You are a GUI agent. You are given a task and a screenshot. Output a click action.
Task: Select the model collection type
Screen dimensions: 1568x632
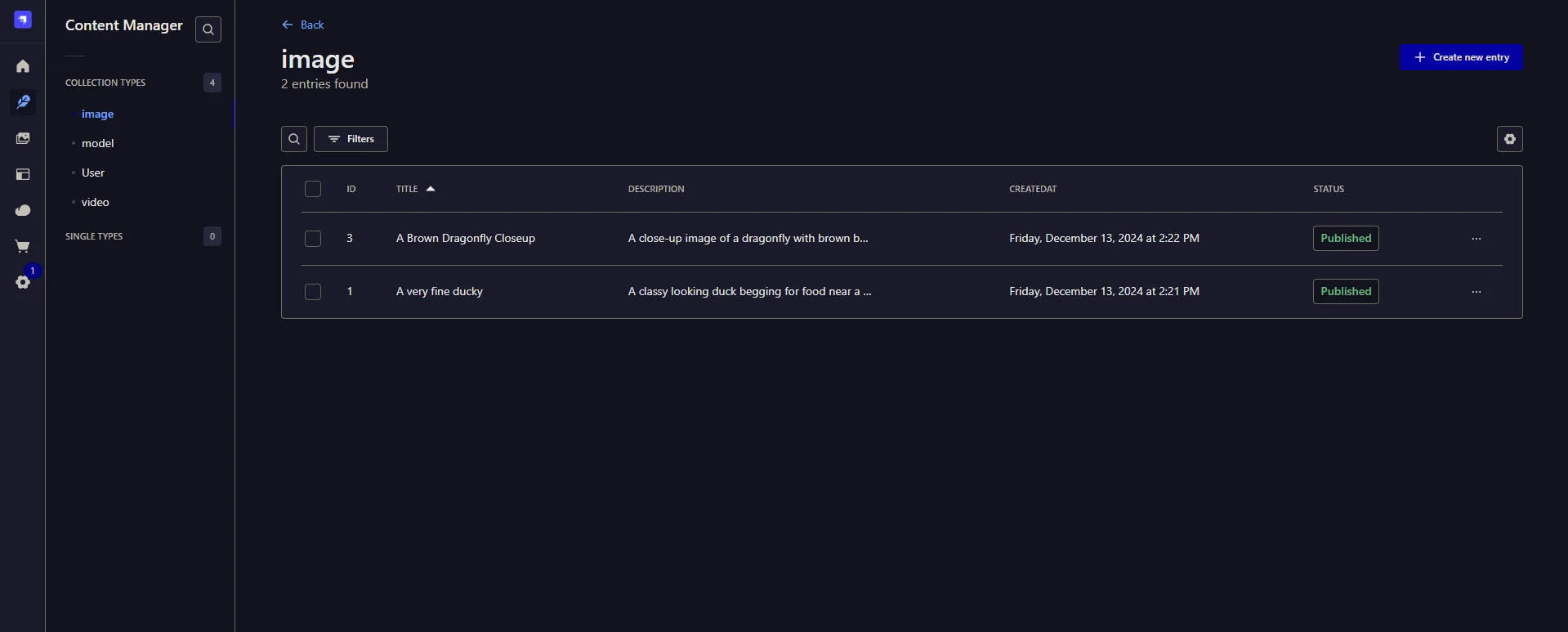(x=97, y=143)
